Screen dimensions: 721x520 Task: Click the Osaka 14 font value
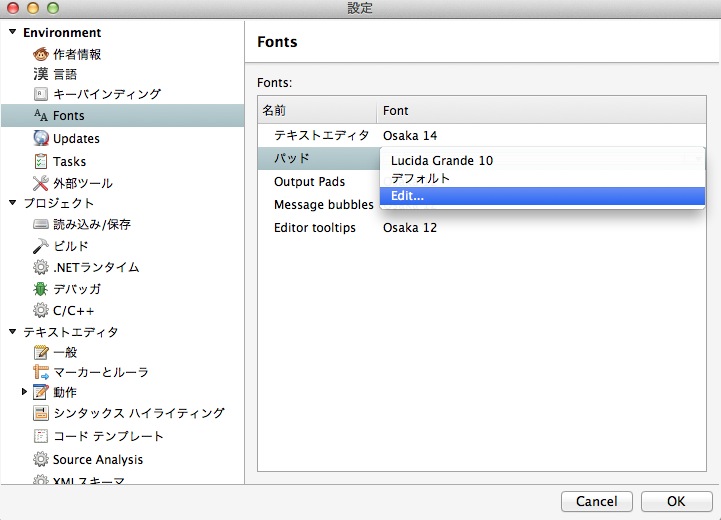click(x=410, y=136)
